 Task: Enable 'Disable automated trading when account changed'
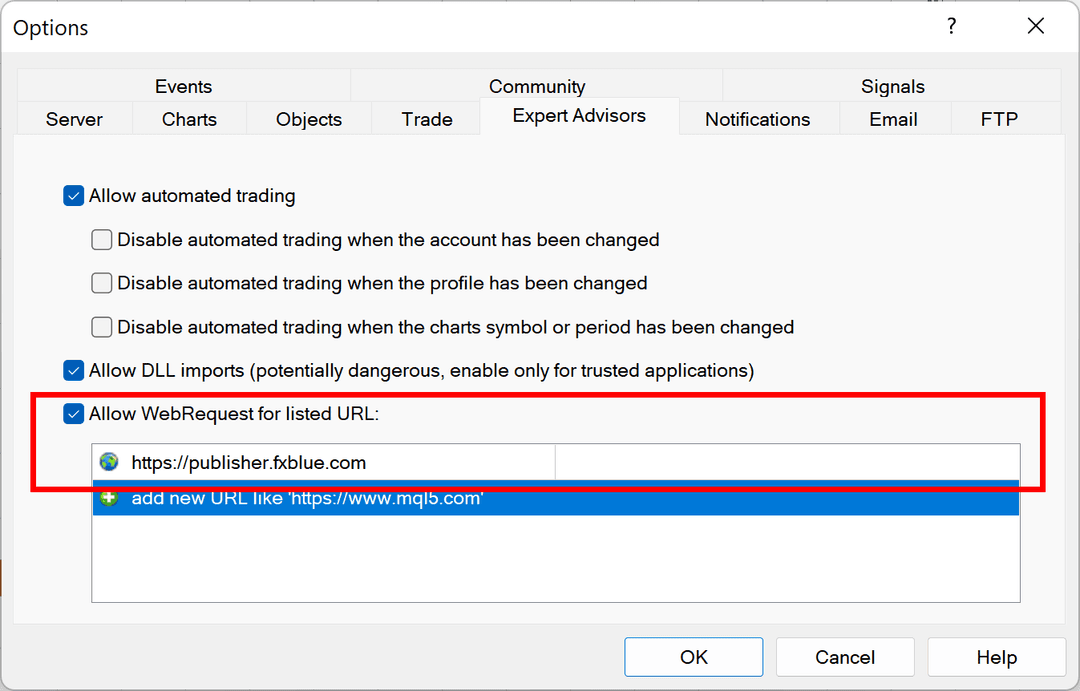pyautogui.click(x=101, y=239)
